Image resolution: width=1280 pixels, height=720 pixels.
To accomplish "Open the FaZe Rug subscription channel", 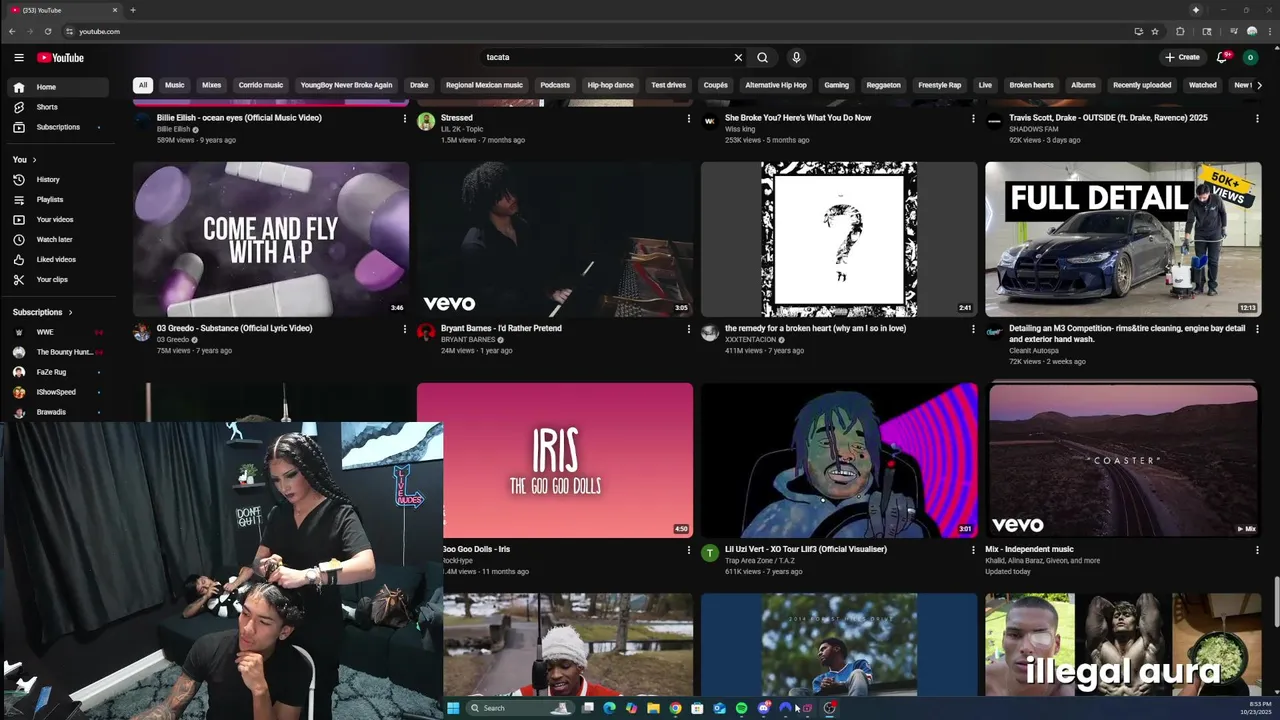I will click(x=60, y=372).
